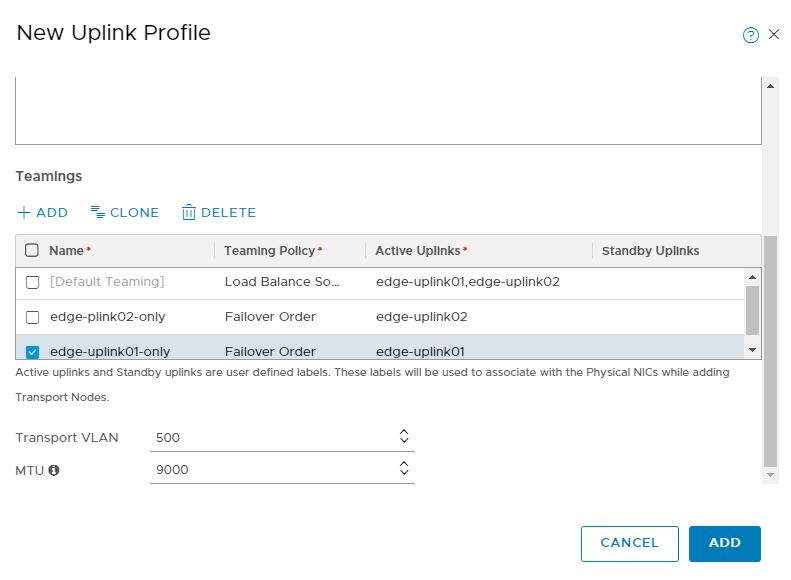Click the plus ADD teaming icon
The width and height of the screenshot is (791, 580).
[x=24, y=212]
